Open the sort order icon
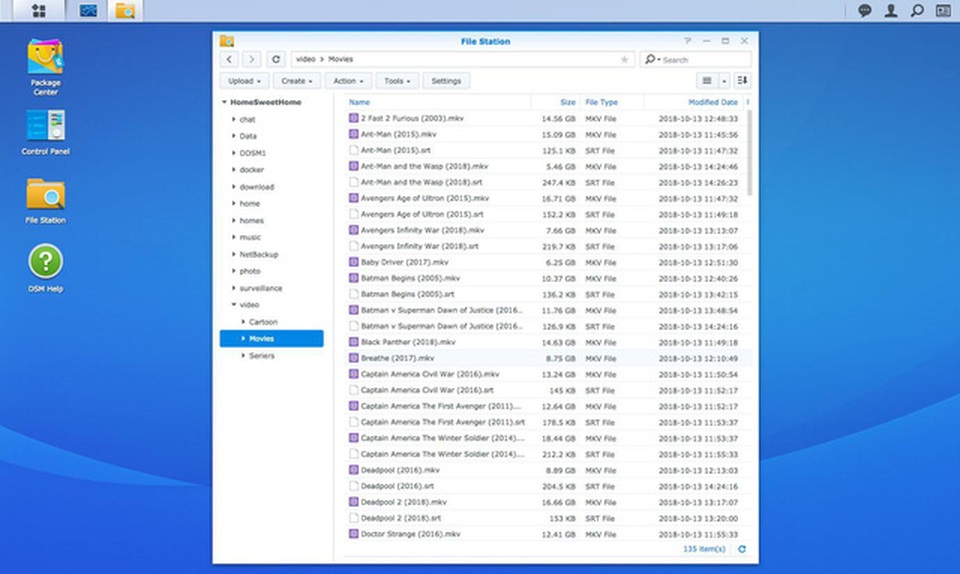The height and width of the screenshot is (574, 960). 742,81
